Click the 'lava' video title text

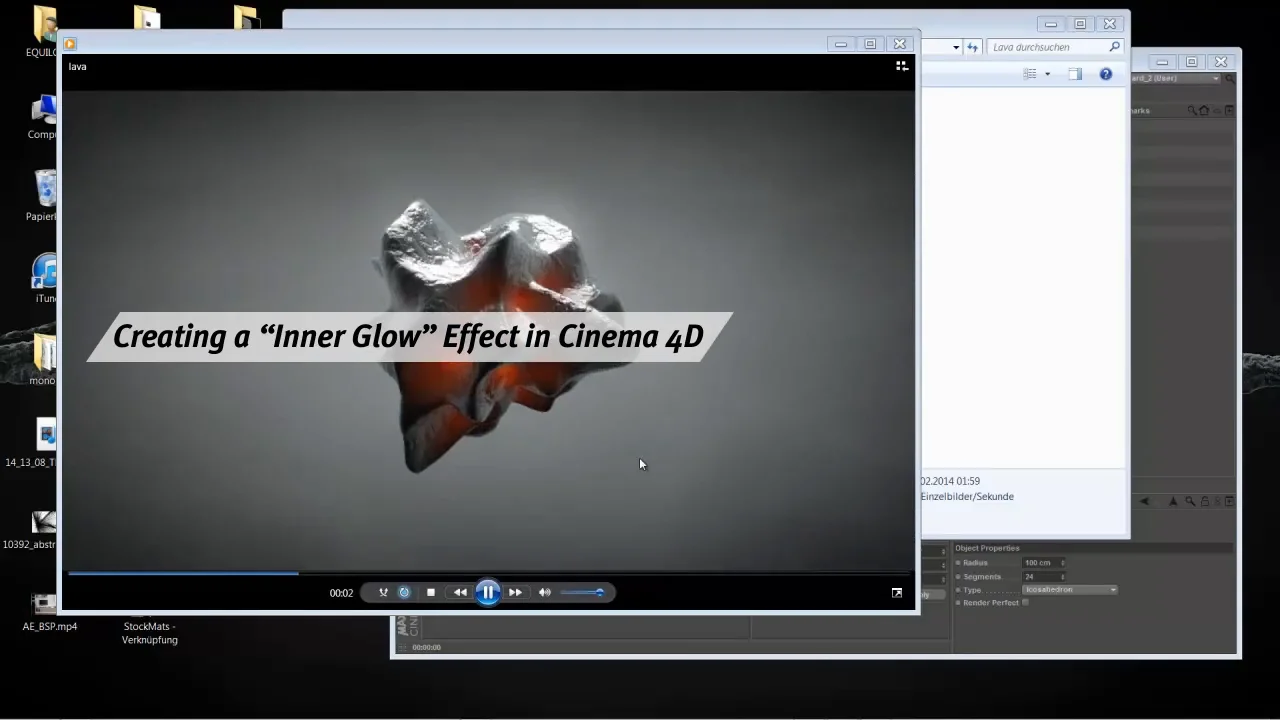[x=78, y=67]
